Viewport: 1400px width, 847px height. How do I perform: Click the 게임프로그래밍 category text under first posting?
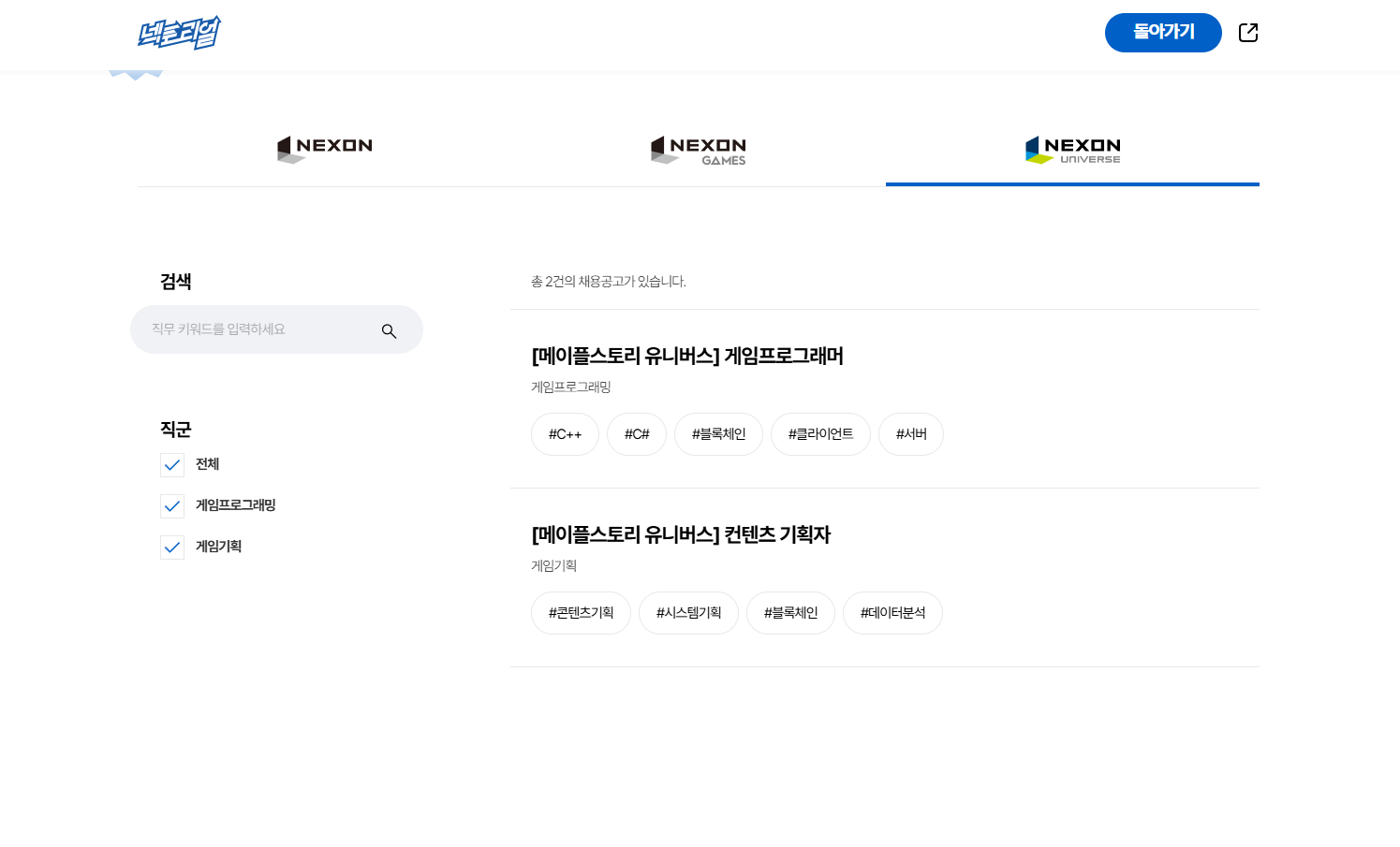[x=571, y=387]
